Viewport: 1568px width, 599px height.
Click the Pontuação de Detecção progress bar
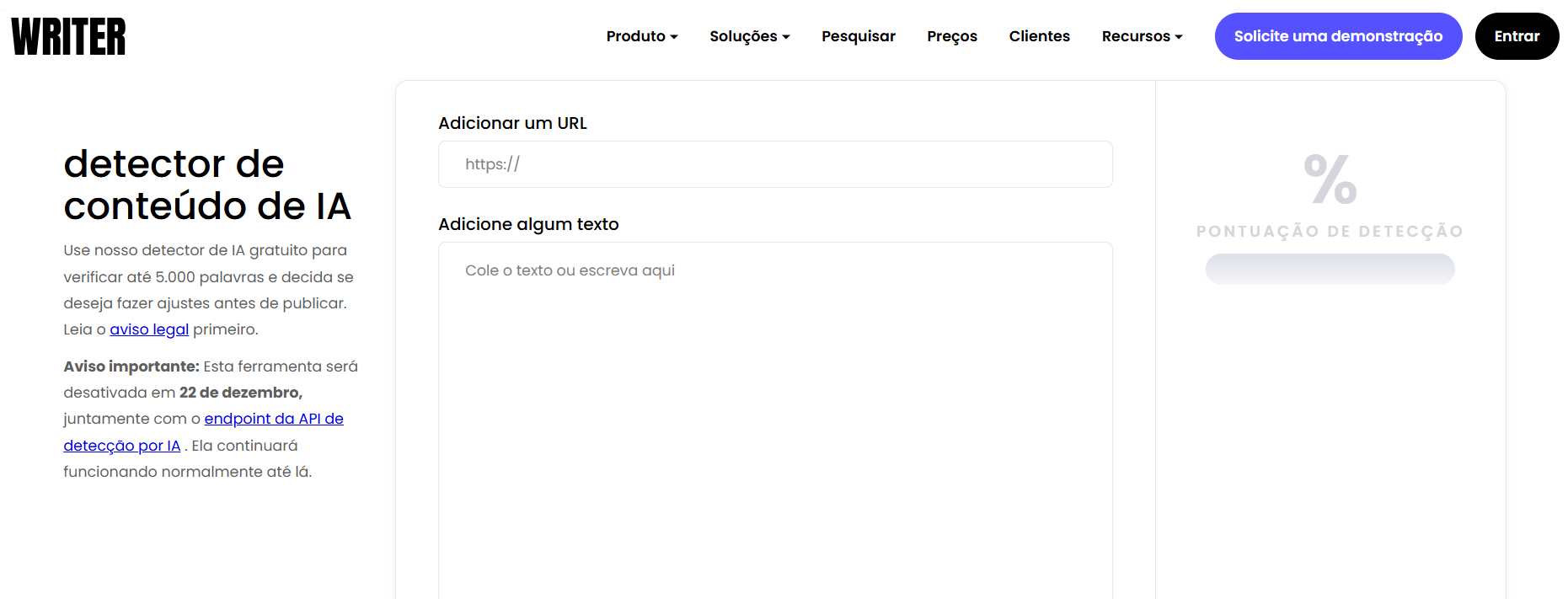(1329, 270)
